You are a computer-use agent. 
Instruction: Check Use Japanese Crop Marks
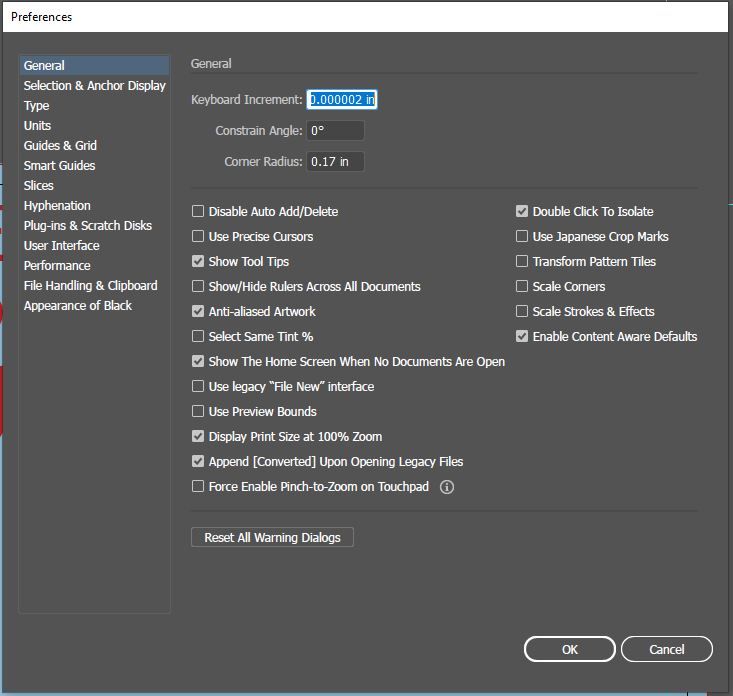(522, 237)
